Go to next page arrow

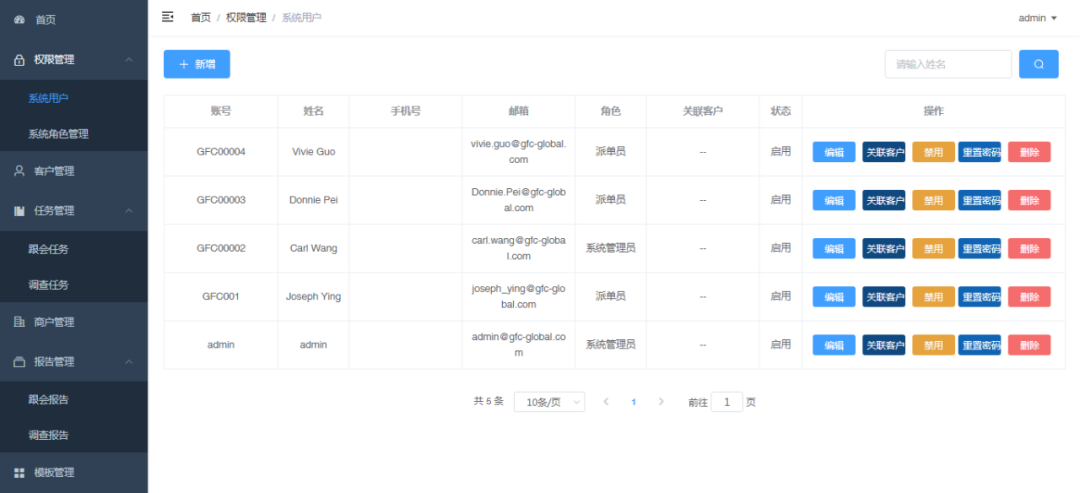coord(660,402)
